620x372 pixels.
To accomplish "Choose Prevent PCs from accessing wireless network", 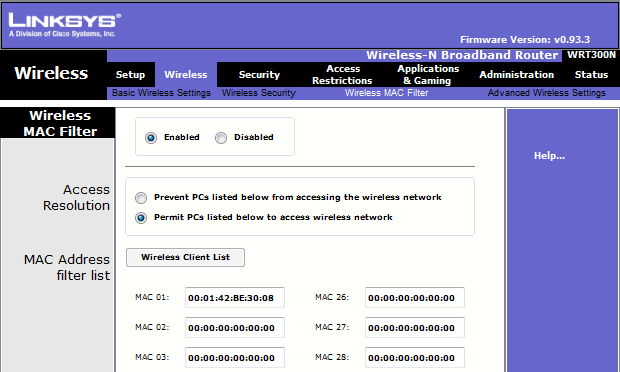I will (x=141, y=198).
